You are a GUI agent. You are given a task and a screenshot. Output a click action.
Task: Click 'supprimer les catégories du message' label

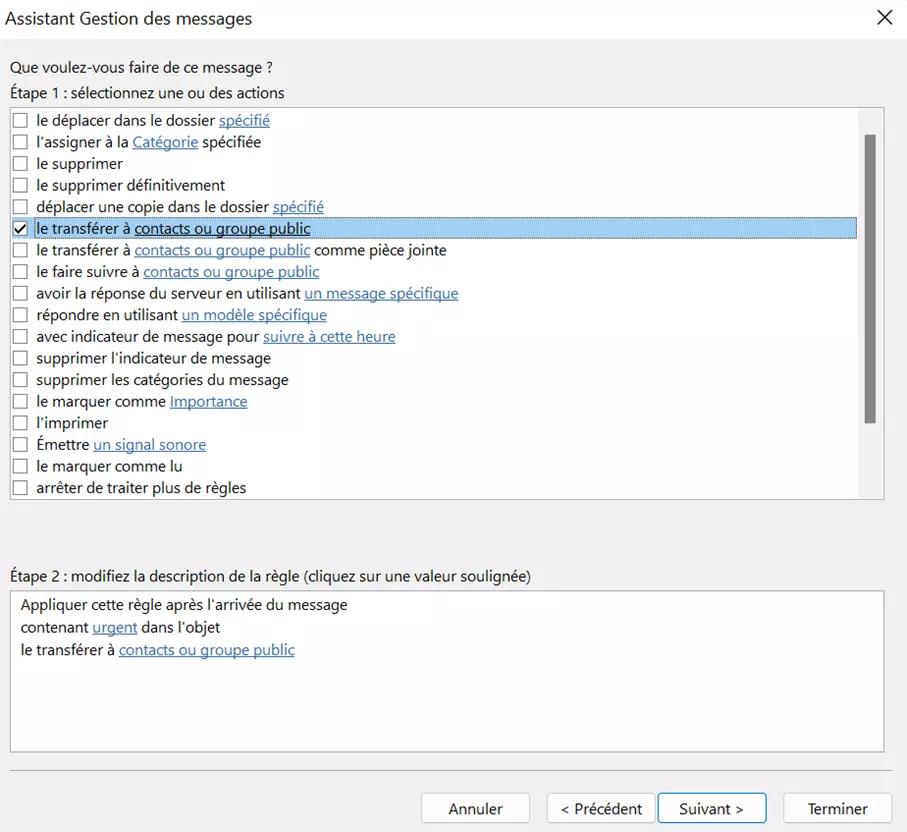162,380
